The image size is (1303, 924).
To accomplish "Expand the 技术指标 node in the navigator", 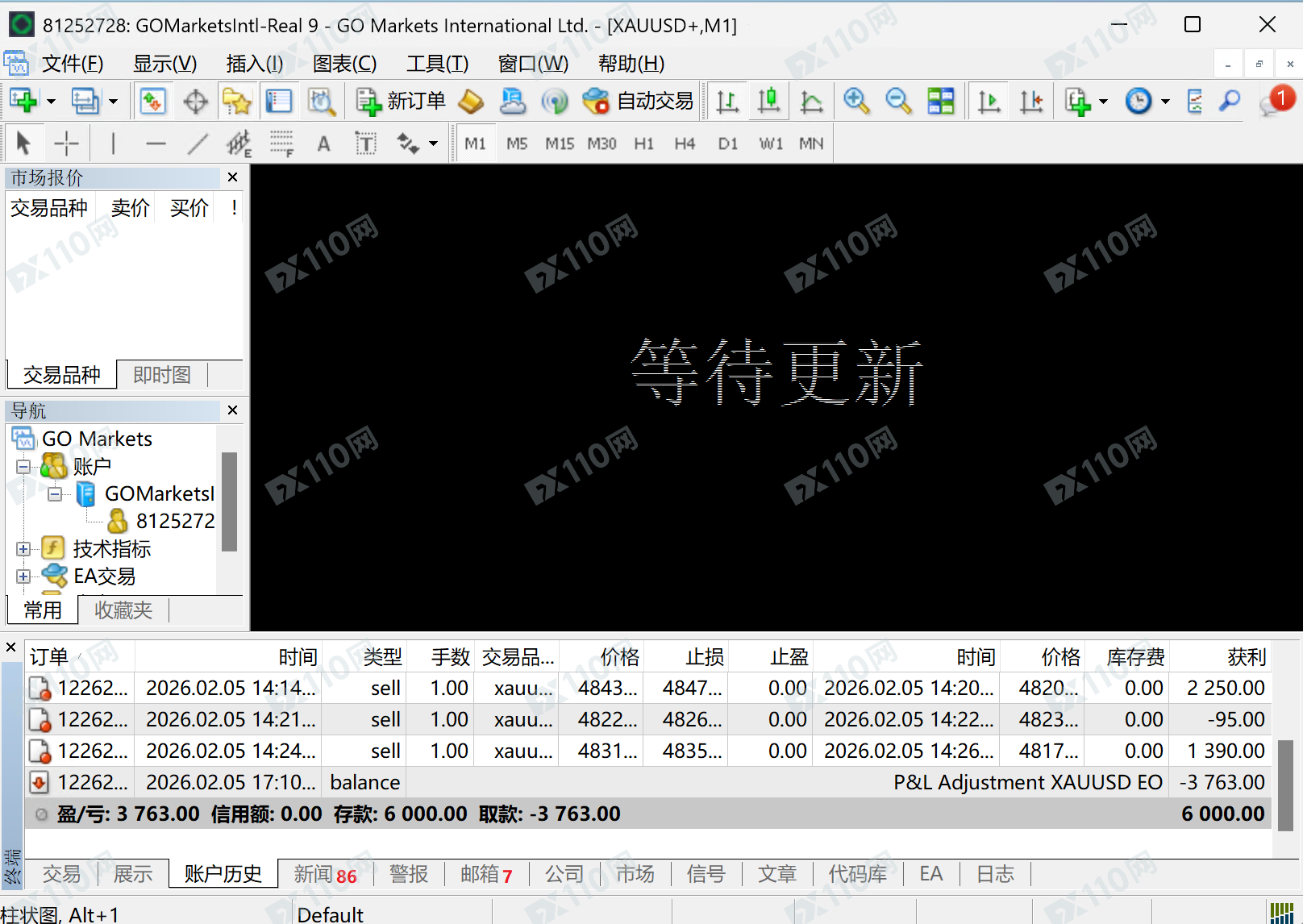I will [23, 549].
